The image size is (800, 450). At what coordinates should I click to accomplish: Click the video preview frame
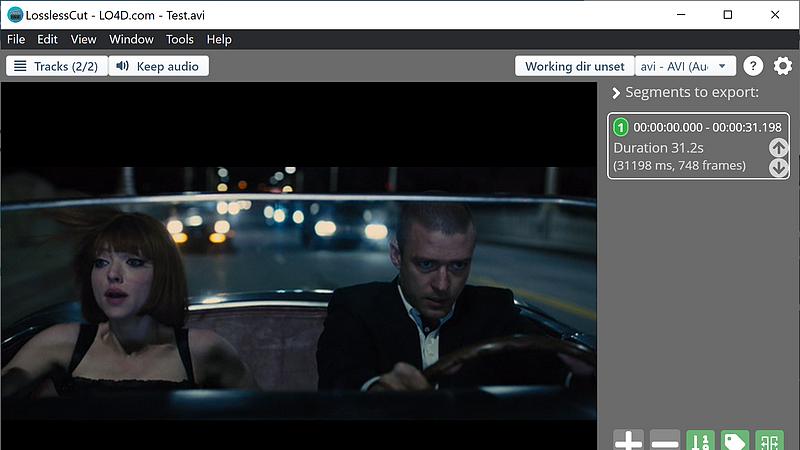click(298, 265)
